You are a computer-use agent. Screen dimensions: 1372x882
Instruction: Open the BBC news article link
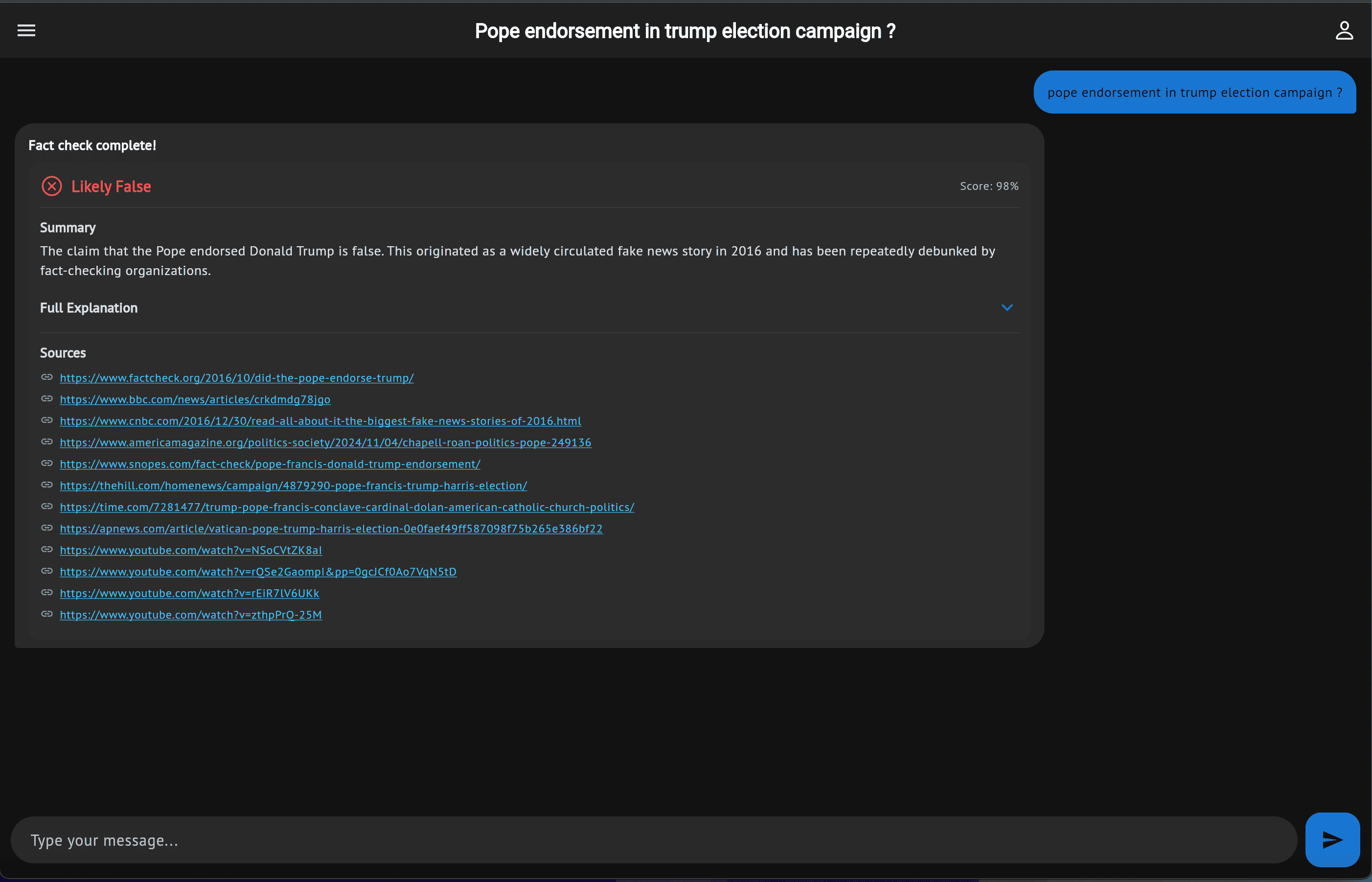[x=195, y=400]
